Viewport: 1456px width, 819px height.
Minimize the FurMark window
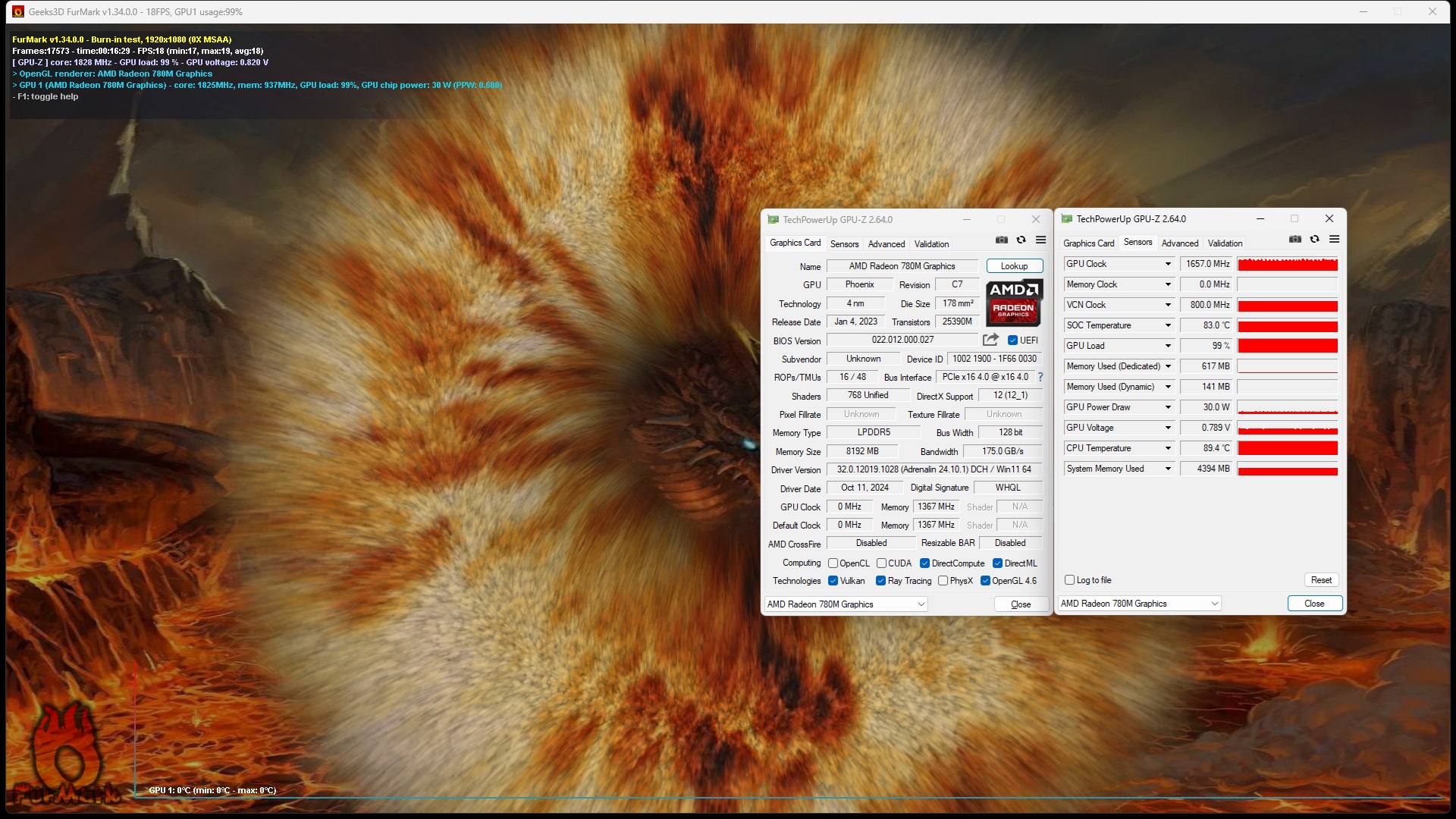pos(1363,11)
